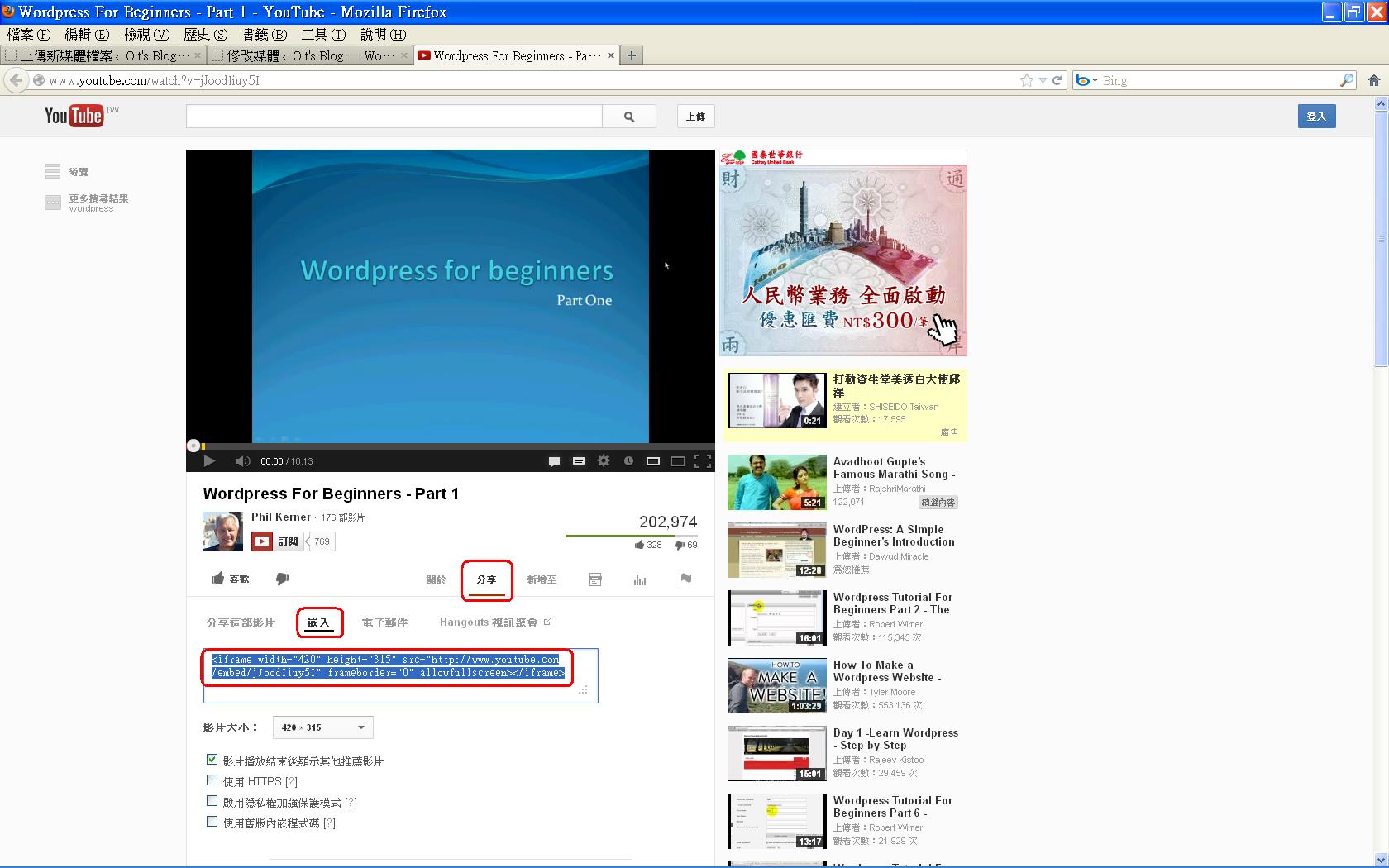The width and height of the screenshot is (1389, 868).
Task: Click the Watch Later clock icon
Action: [x=628, y=461]
